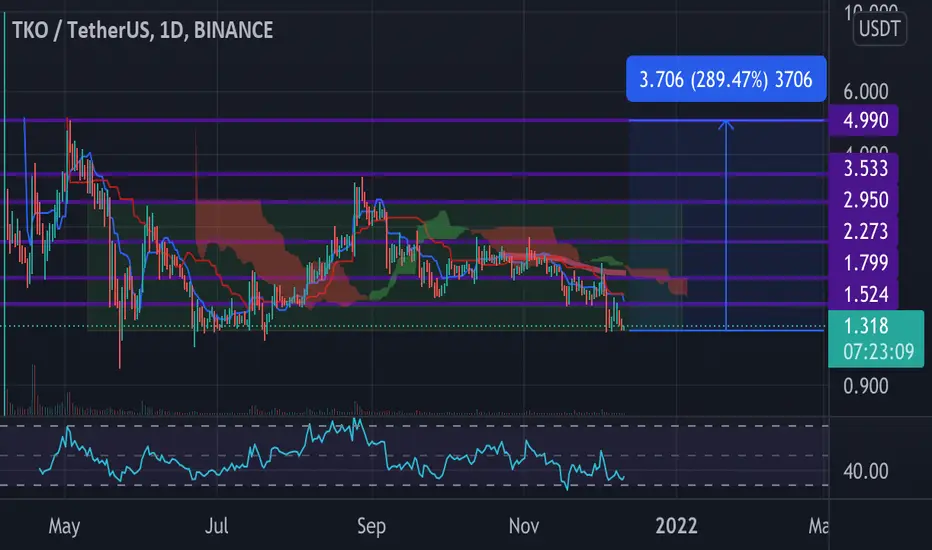Click the 4.990 price level label

pyautogui.click(x=864, y=121)
